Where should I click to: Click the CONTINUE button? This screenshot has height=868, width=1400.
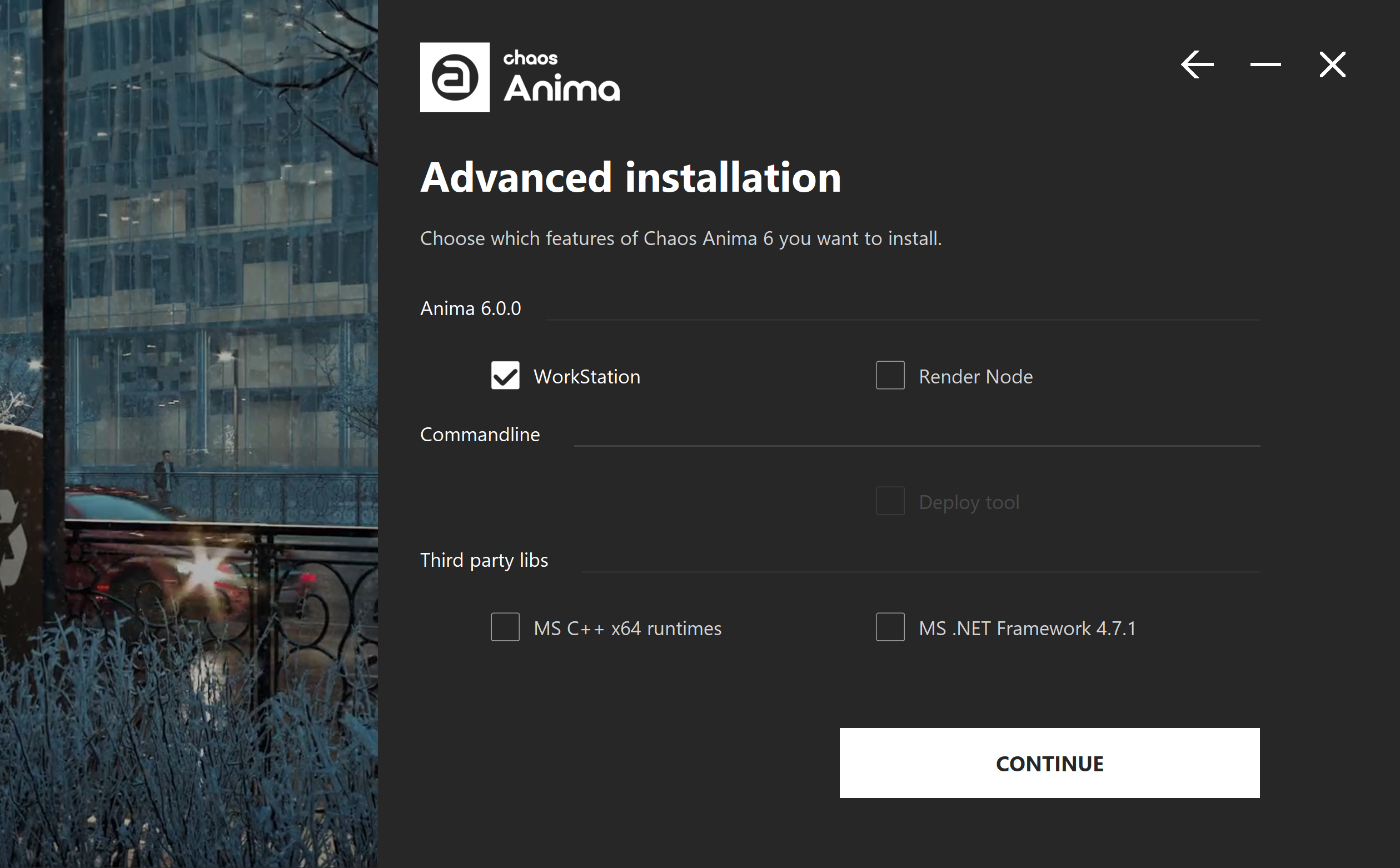pyautogui.click(x=1049, y=763)
